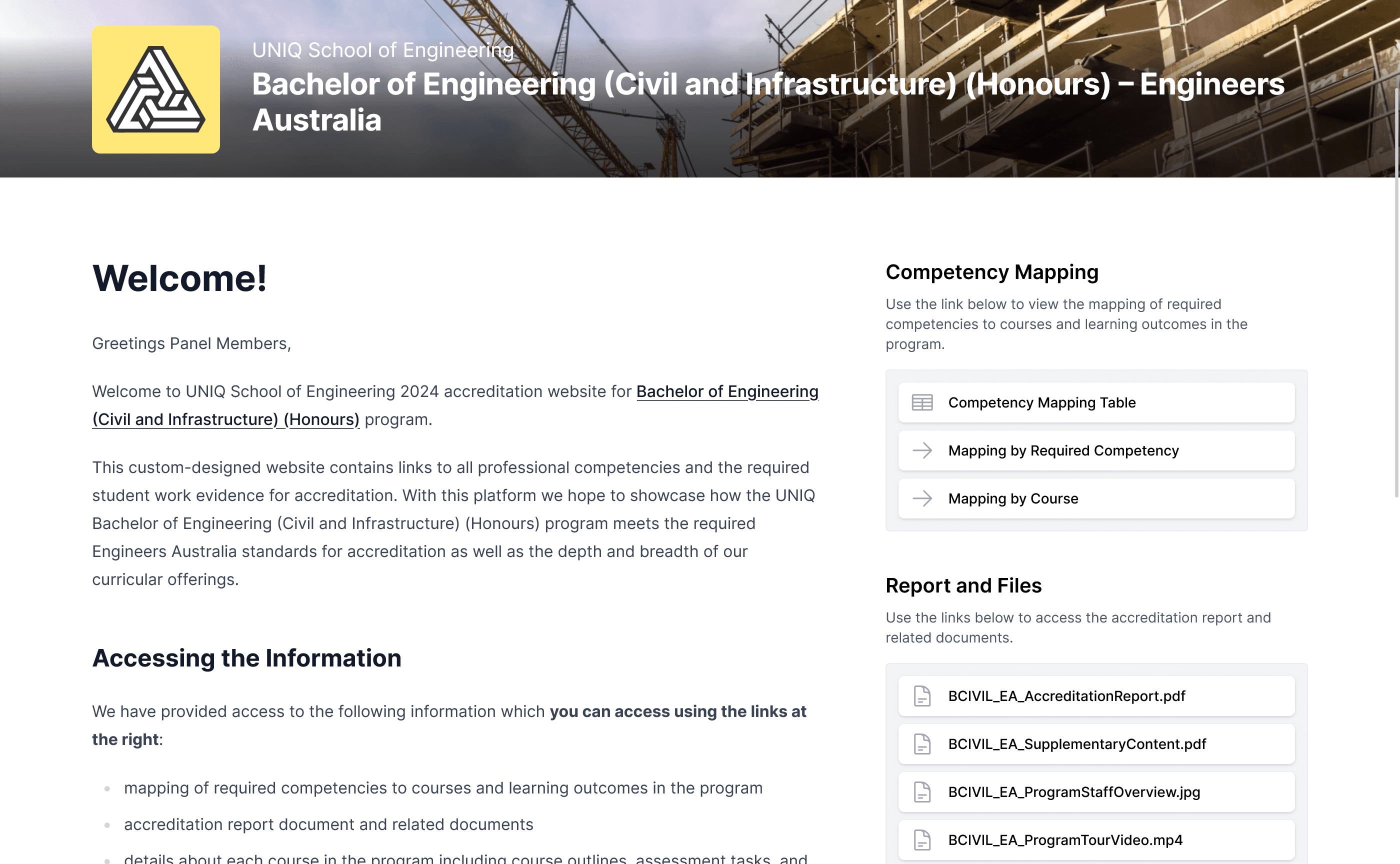This screenshot has height=864, width=1400.
Task: Play BCIVIL_EA_ProgramTourVideo.mp4
Action: click(1064, 840)
